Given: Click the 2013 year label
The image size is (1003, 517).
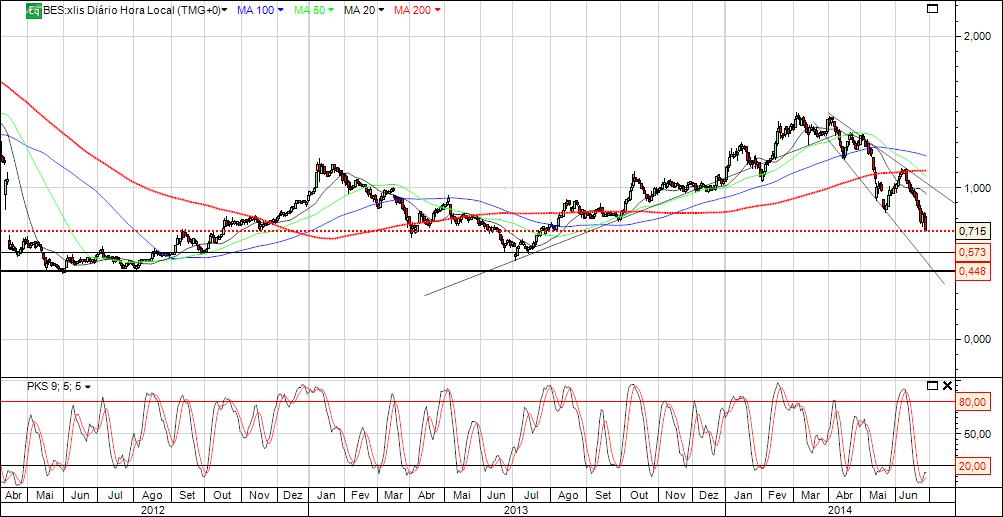Looking at the screenshot, I should pyautogui.click(x=516, y=510).
